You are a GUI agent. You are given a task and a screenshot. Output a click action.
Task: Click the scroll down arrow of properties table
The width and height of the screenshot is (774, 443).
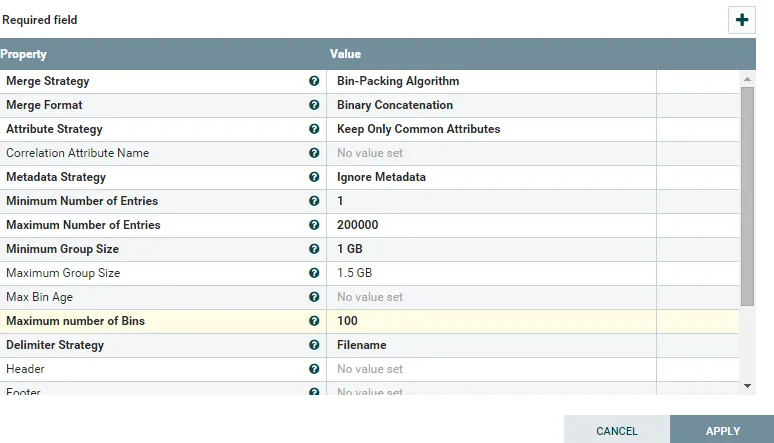click(747, 385)
